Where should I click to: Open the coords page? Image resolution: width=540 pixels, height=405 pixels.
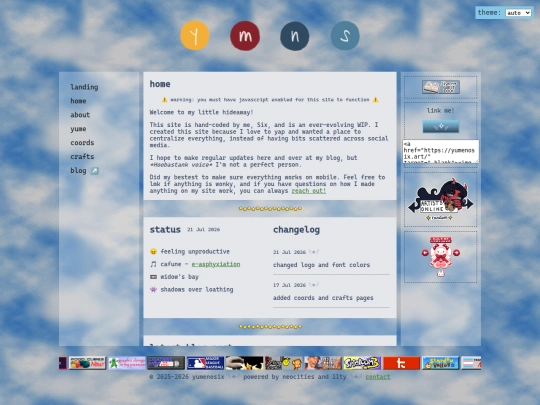[82, 143]
